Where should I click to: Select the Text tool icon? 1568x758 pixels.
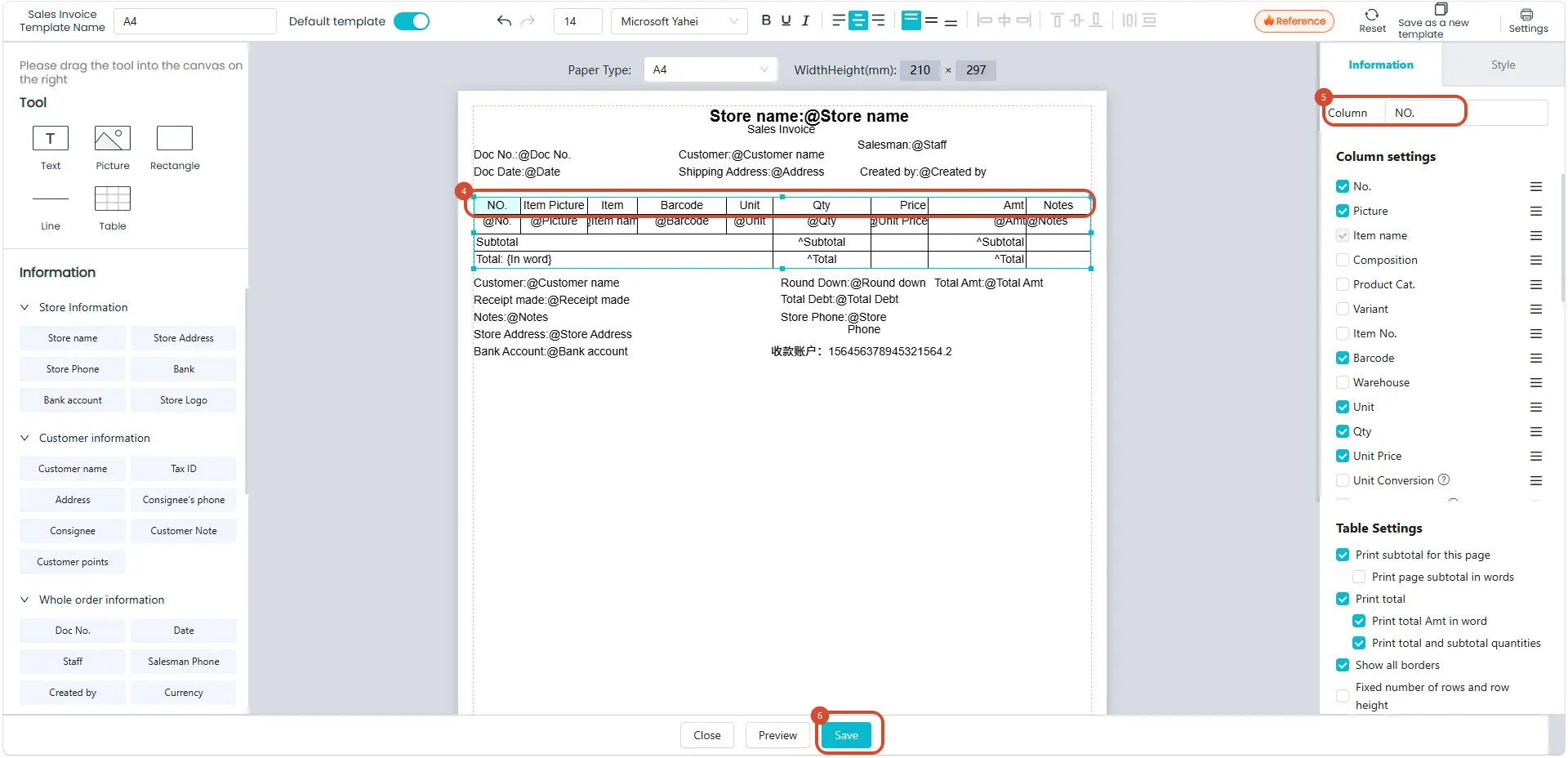[51, 138]
